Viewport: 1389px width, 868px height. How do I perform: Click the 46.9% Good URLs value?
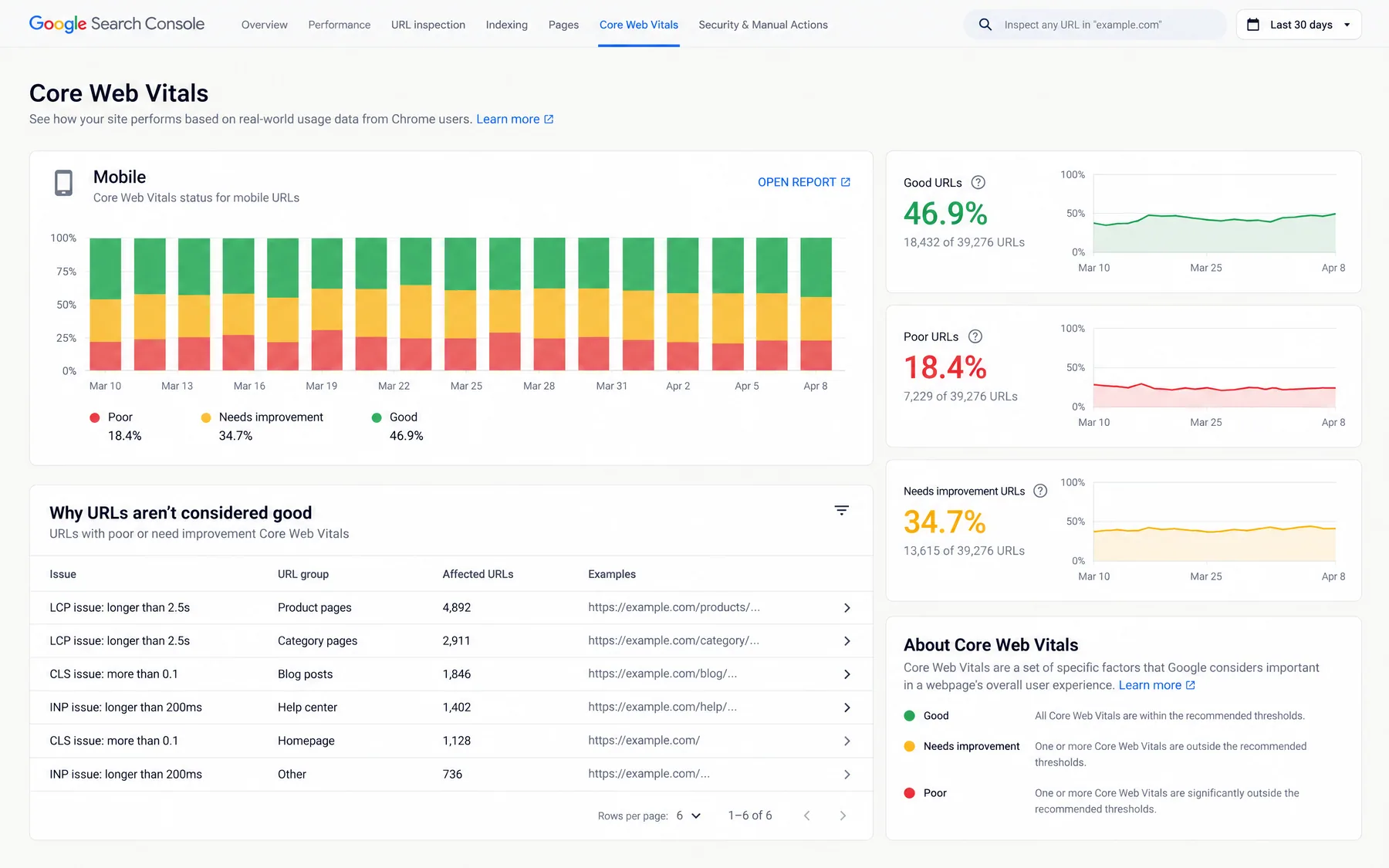(945, 214)
